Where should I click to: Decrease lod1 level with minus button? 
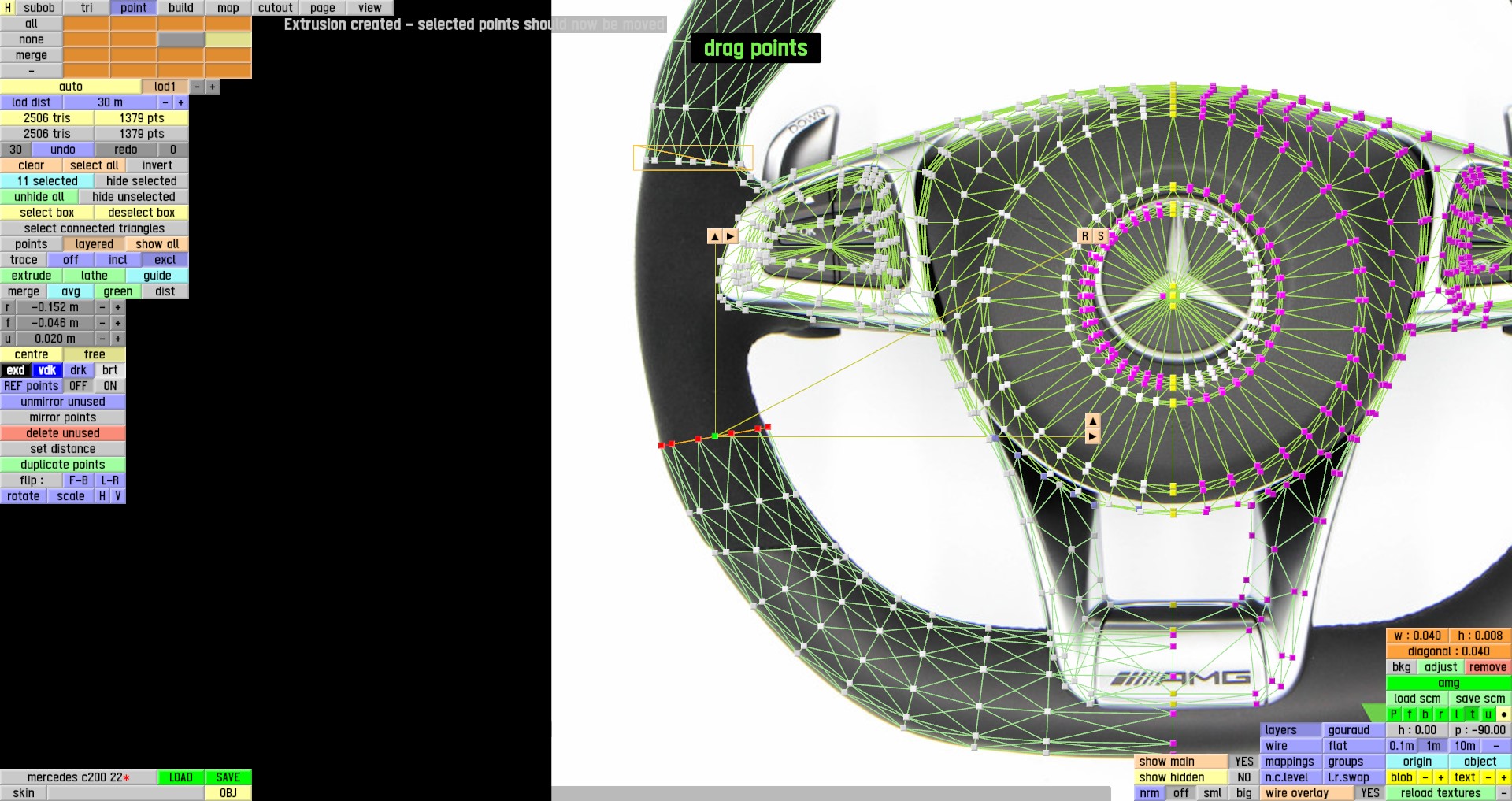[197, 87]
